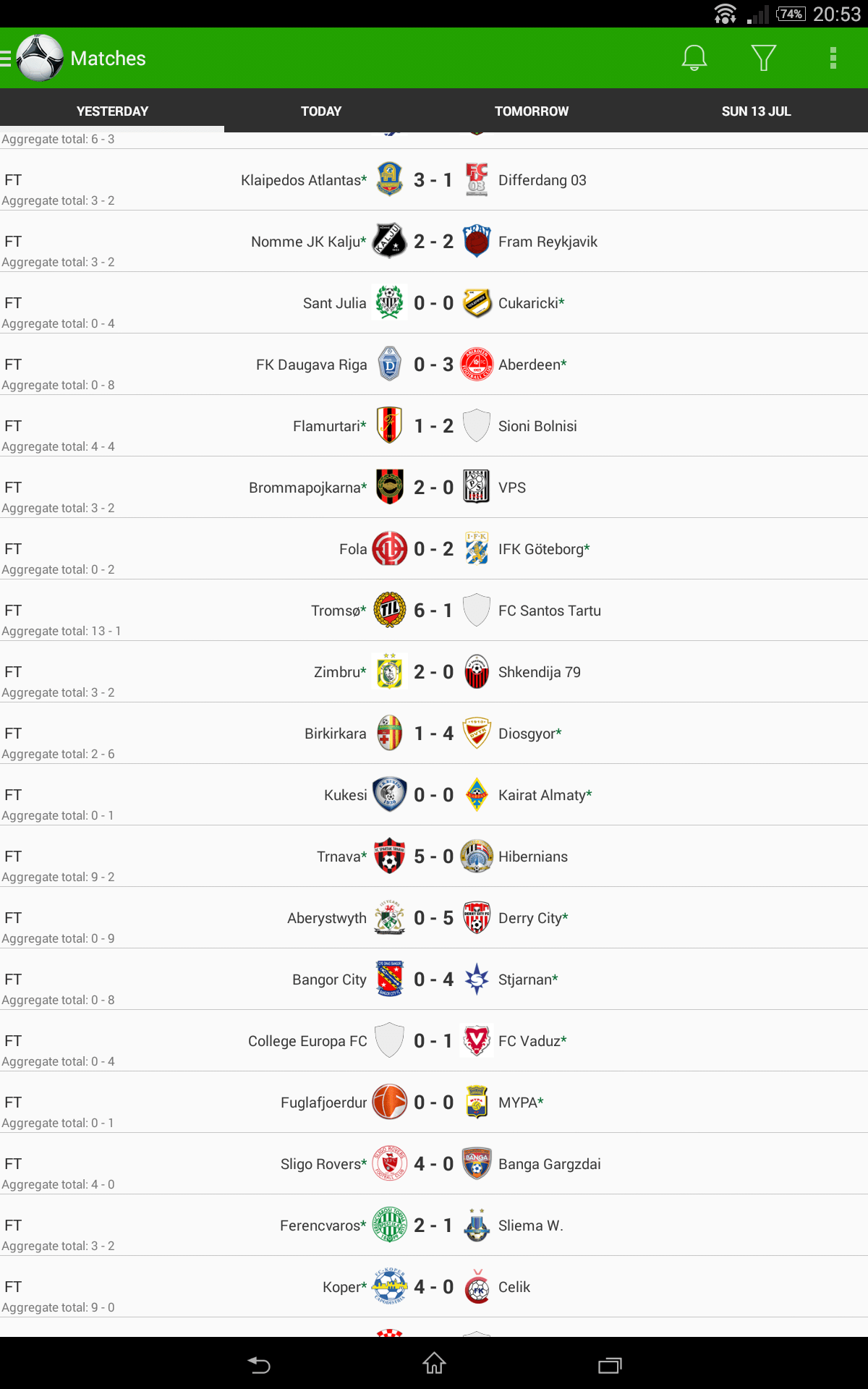Viewport: 868px width, 1389px height.
Task: Switch to the Today tab
Action: tap(321, 111)
